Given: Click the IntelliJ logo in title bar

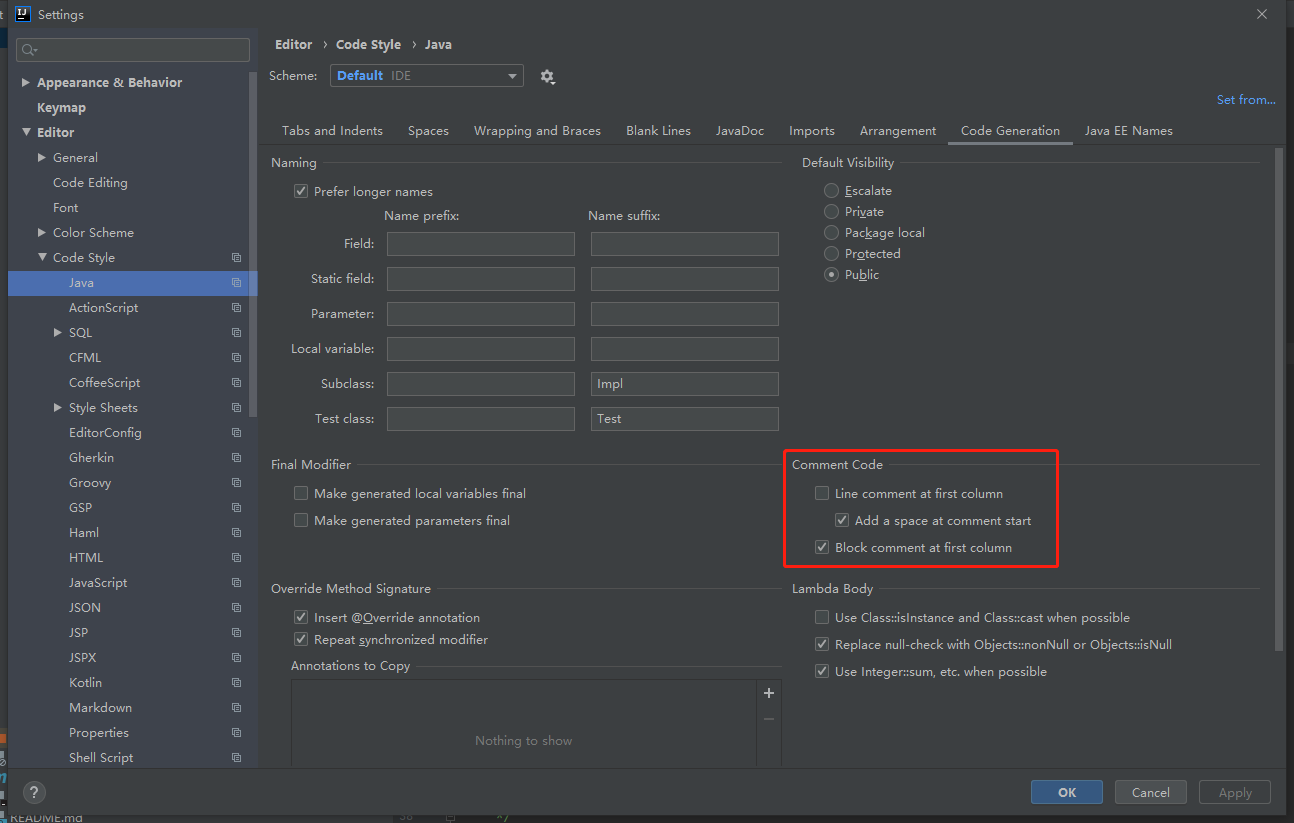Looking at the screenshot, I should (22, 14).
